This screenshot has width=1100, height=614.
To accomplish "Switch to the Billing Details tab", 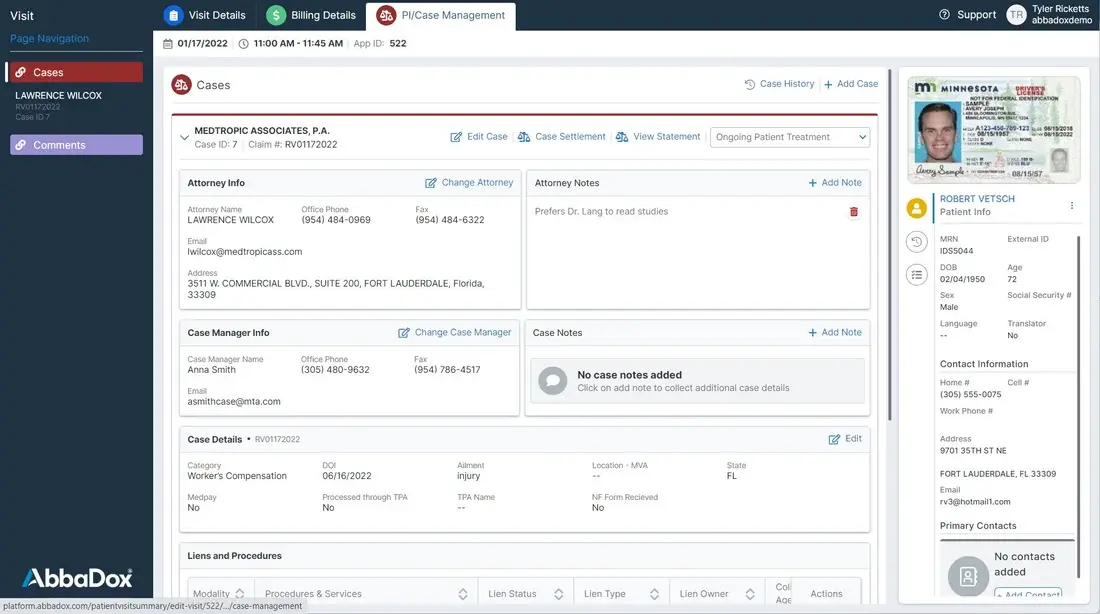I will pyautogui.click(x=311, y=15).
